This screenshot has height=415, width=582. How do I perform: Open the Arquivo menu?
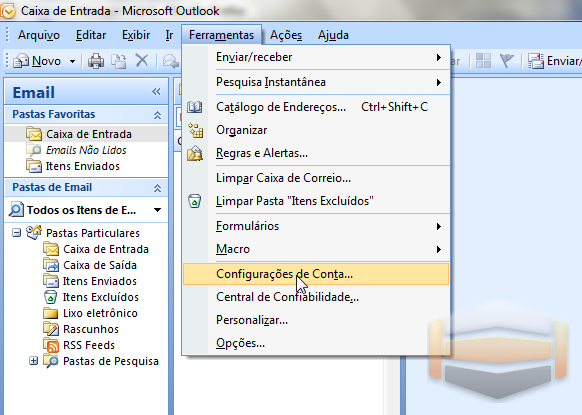click(39, 35)
